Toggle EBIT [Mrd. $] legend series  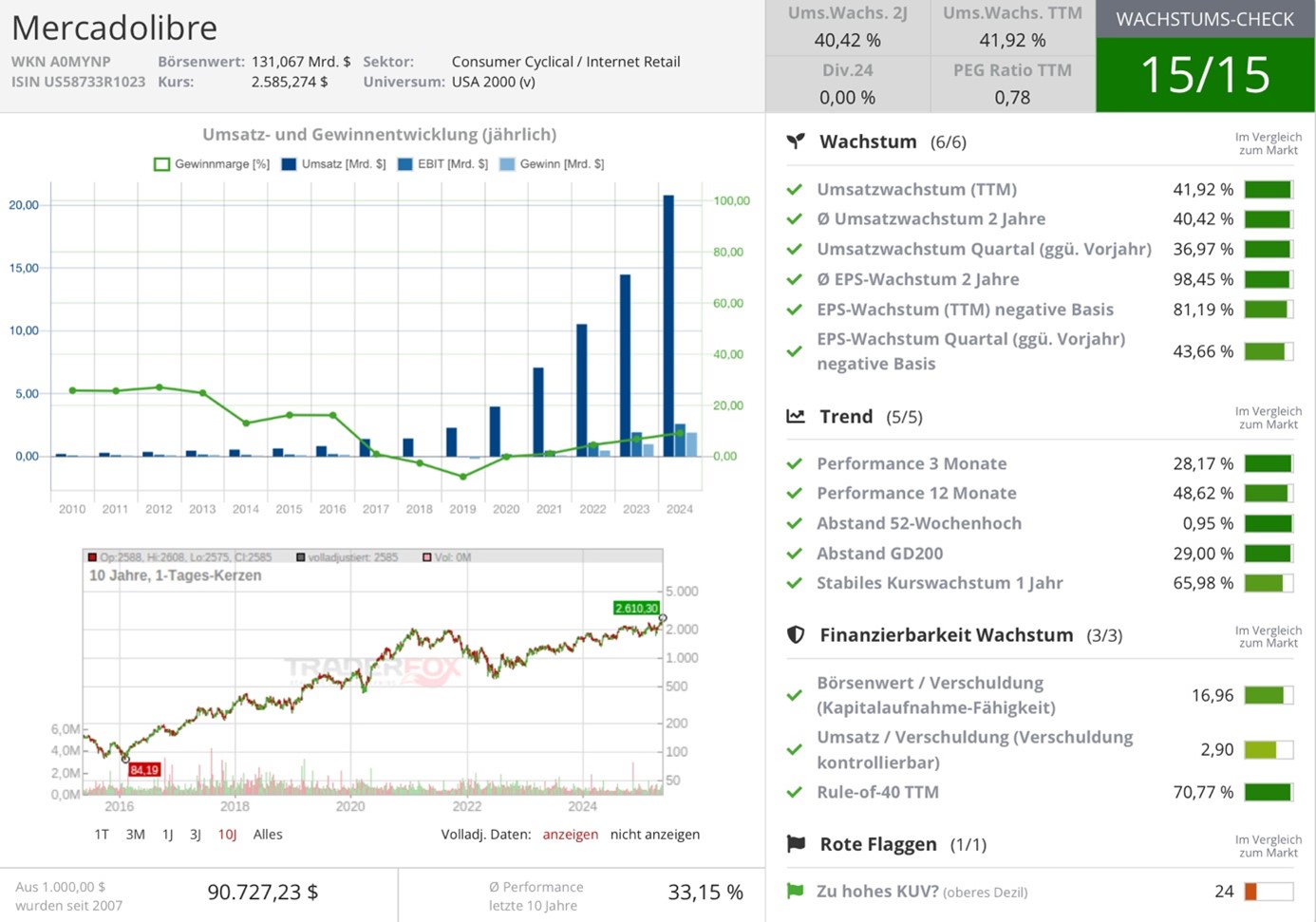(442, 164)
